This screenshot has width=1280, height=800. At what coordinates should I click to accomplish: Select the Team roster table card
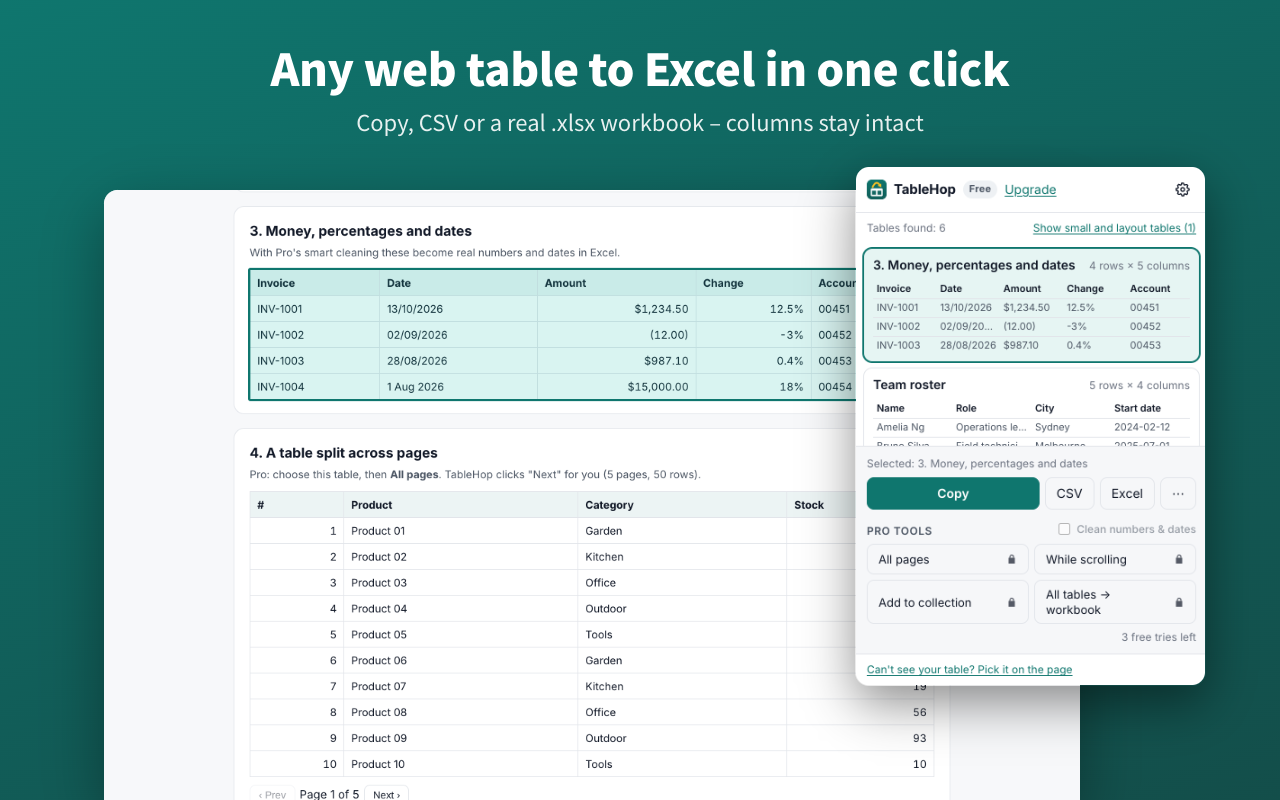(1031, 407)
